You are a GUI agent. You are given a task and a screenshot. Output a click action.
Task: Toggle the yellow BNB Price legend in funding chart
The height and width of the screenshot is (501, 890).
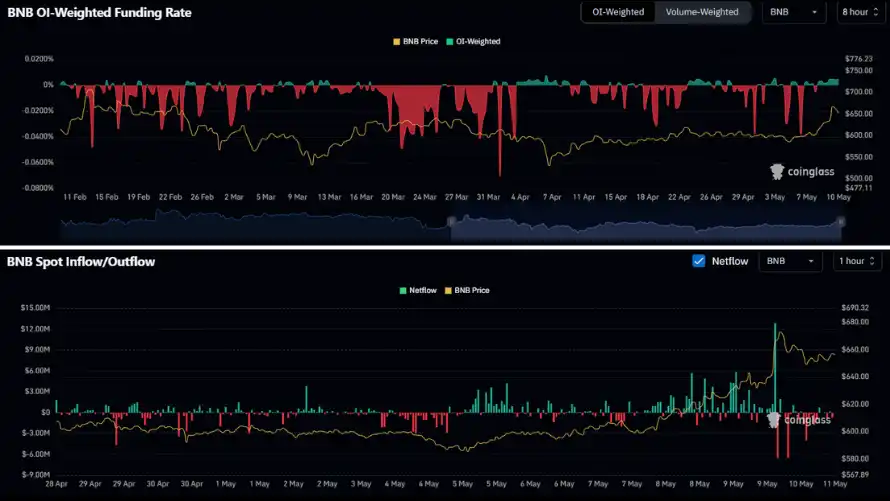[415, 41]
